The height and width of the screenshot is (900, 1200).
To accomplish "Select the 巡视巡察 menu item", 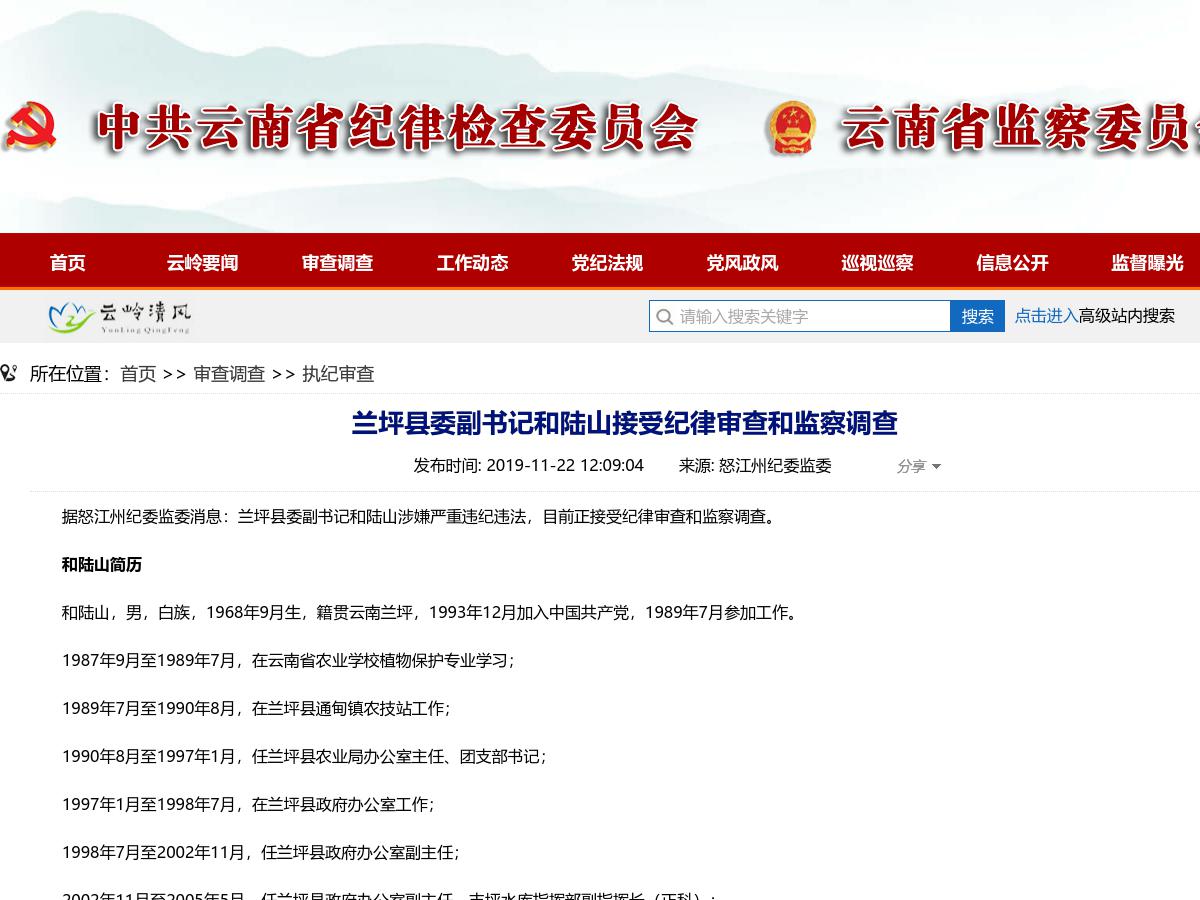I will click(x=877, y=263).
